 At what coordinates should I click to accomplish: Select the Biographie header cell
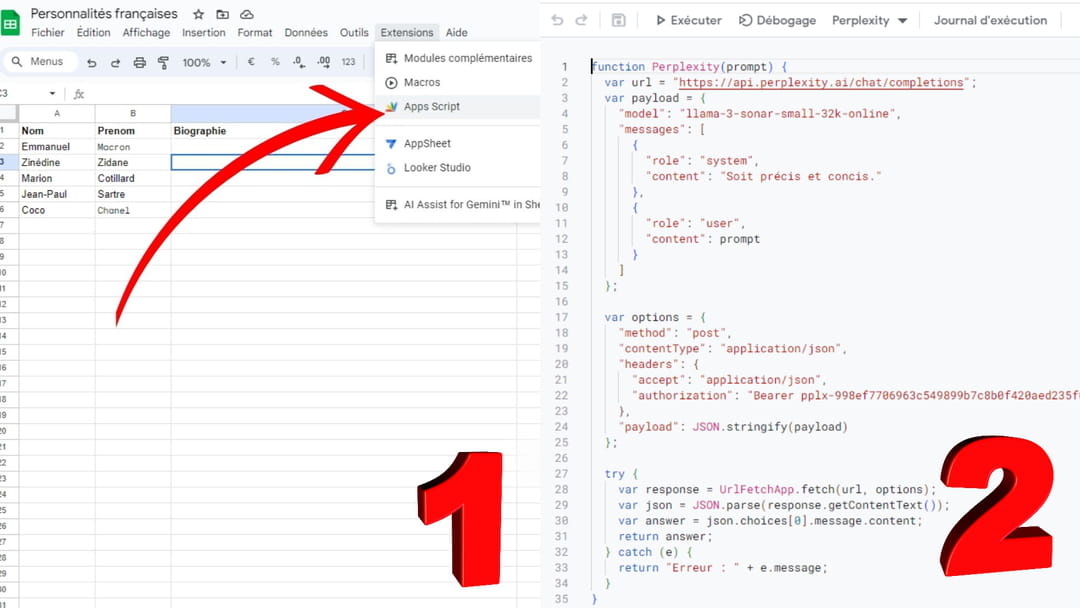[x=273, y=131]
